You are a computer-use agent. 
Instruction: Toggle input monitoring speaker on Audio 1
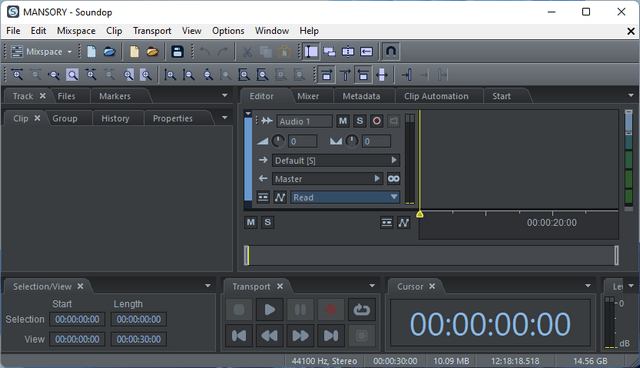(393, 121)
